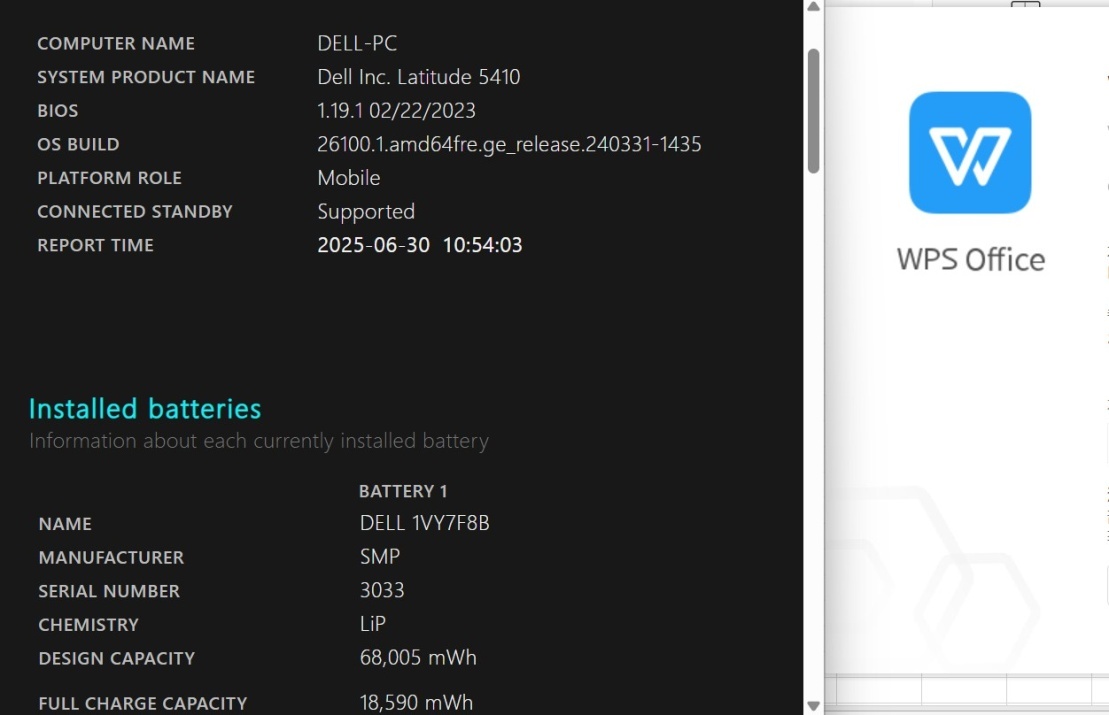Click the vertical scrollbar thumb of battery report
This screenshot has height=715, width=1109.
813,111
